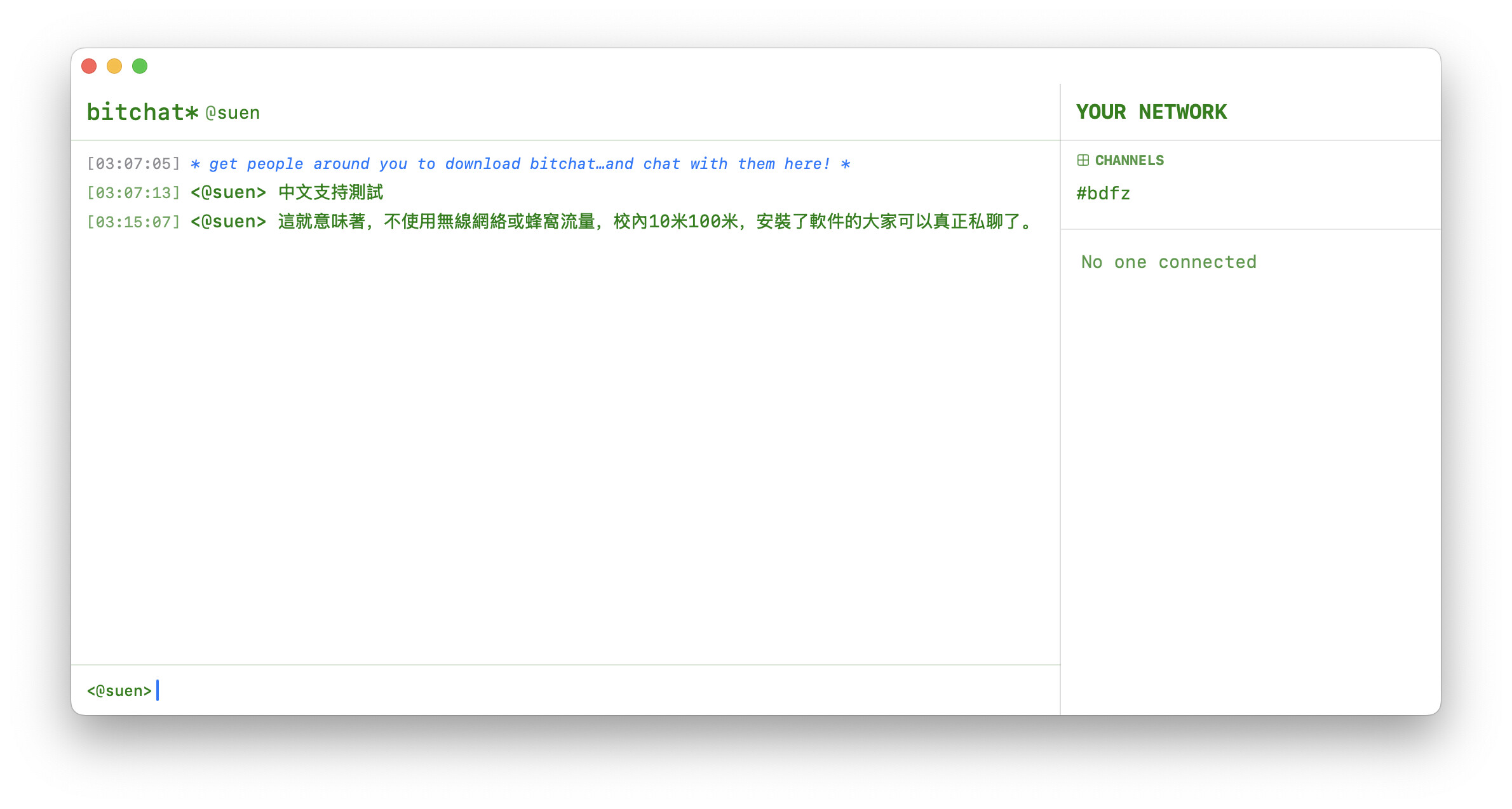
Task: Click the 03:15:07 timestamp
Action: tap(133, 222)
